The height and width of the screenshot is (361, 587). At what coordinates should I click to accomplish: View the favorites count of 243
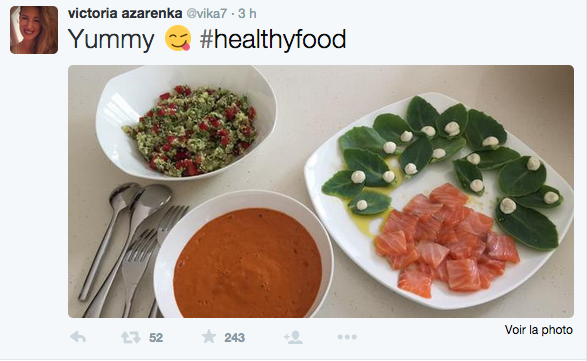(234, 338)
